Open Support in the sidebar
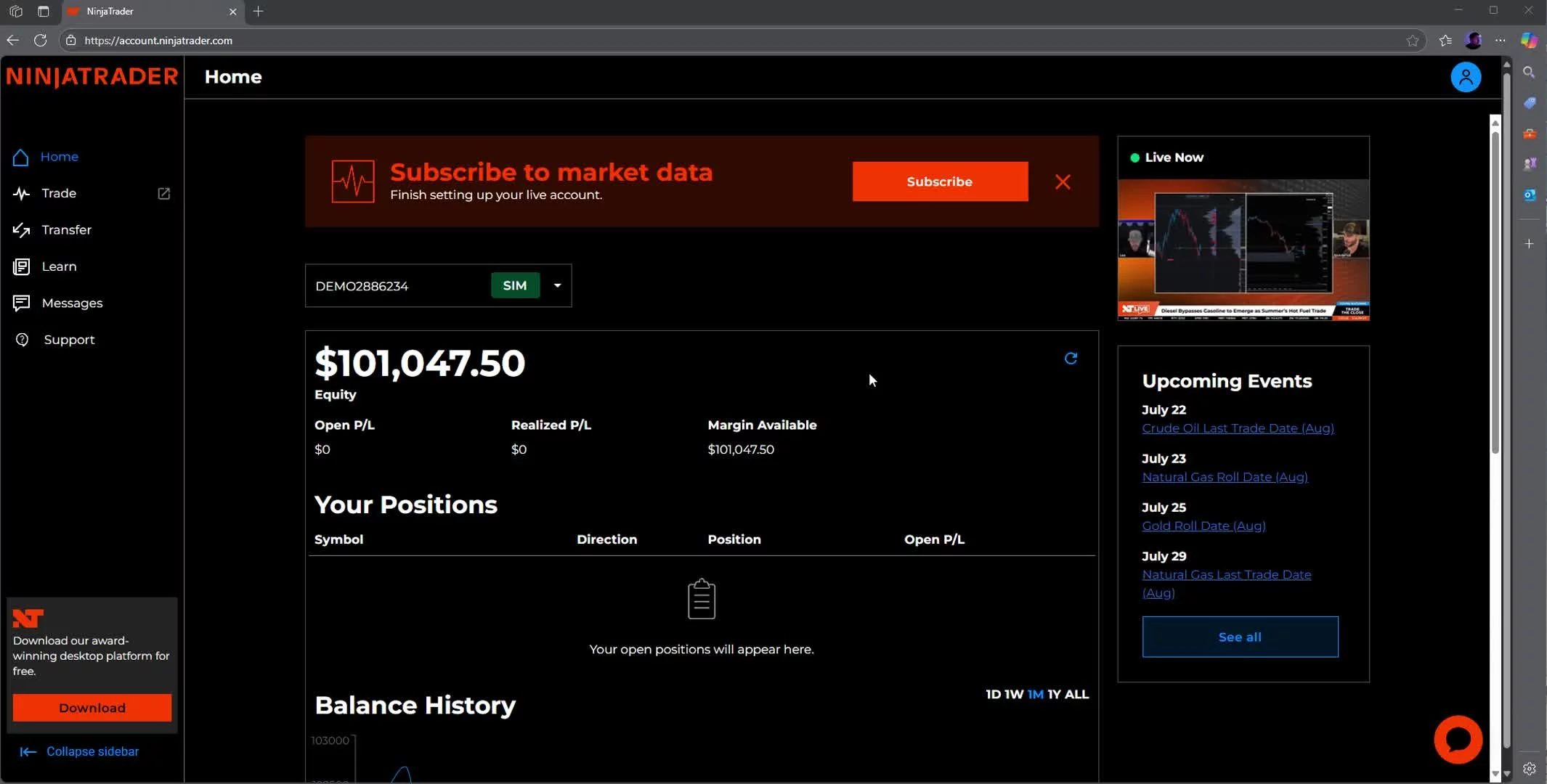Screen dimensions: 1547x784 tap(69, 340)
